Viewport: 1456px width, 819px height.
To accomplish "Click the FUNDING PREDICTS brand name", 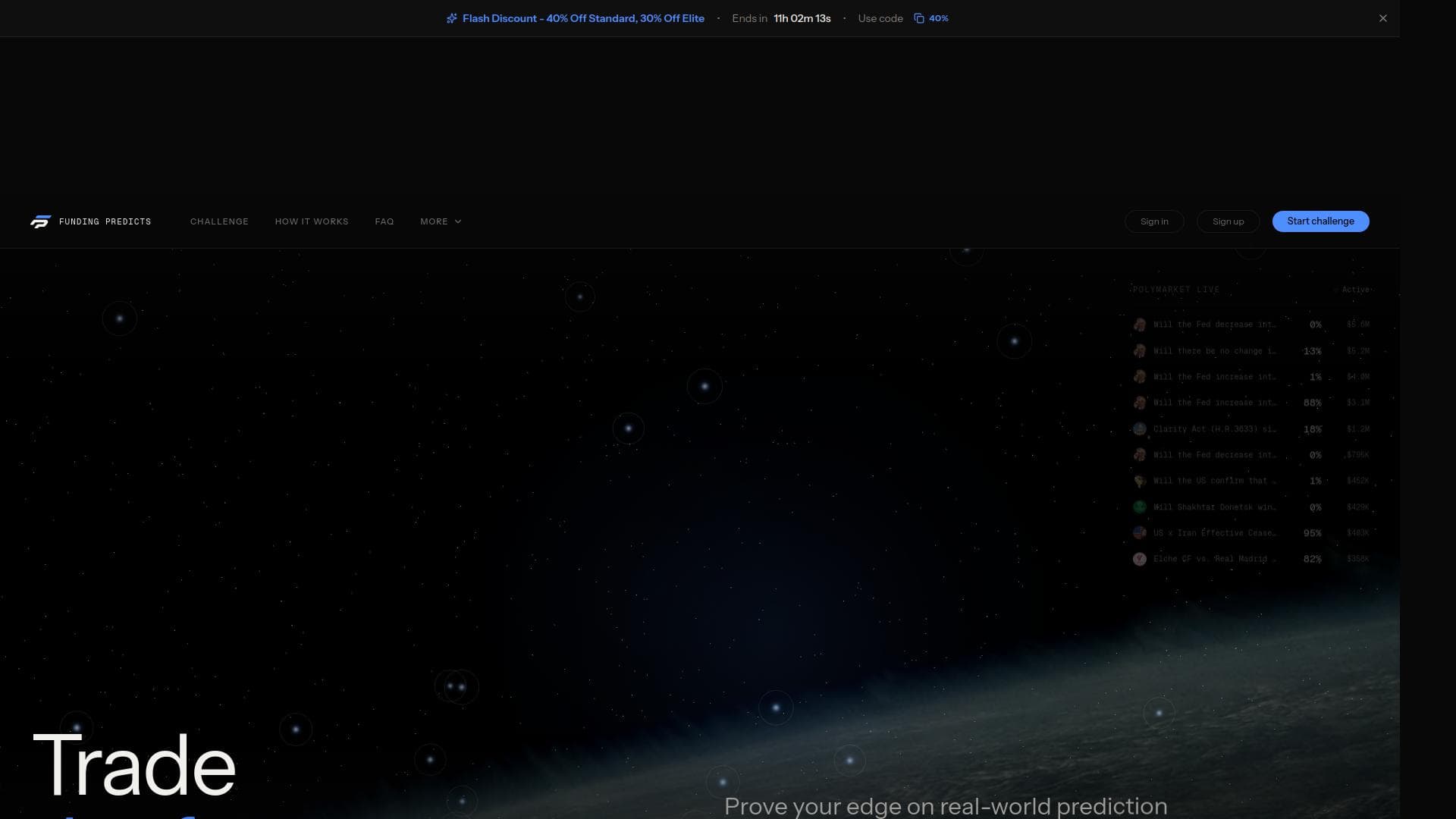I will tap(105, 221).
